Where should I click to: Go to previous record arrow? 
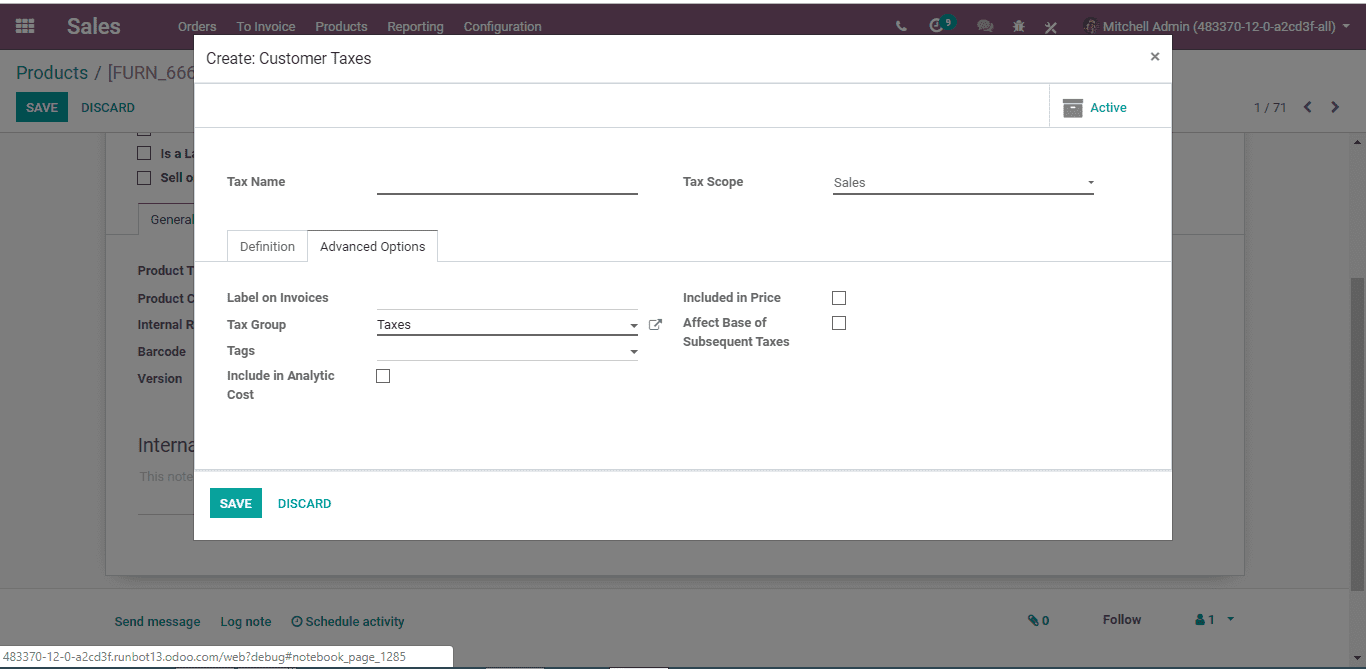(1307, 107)
